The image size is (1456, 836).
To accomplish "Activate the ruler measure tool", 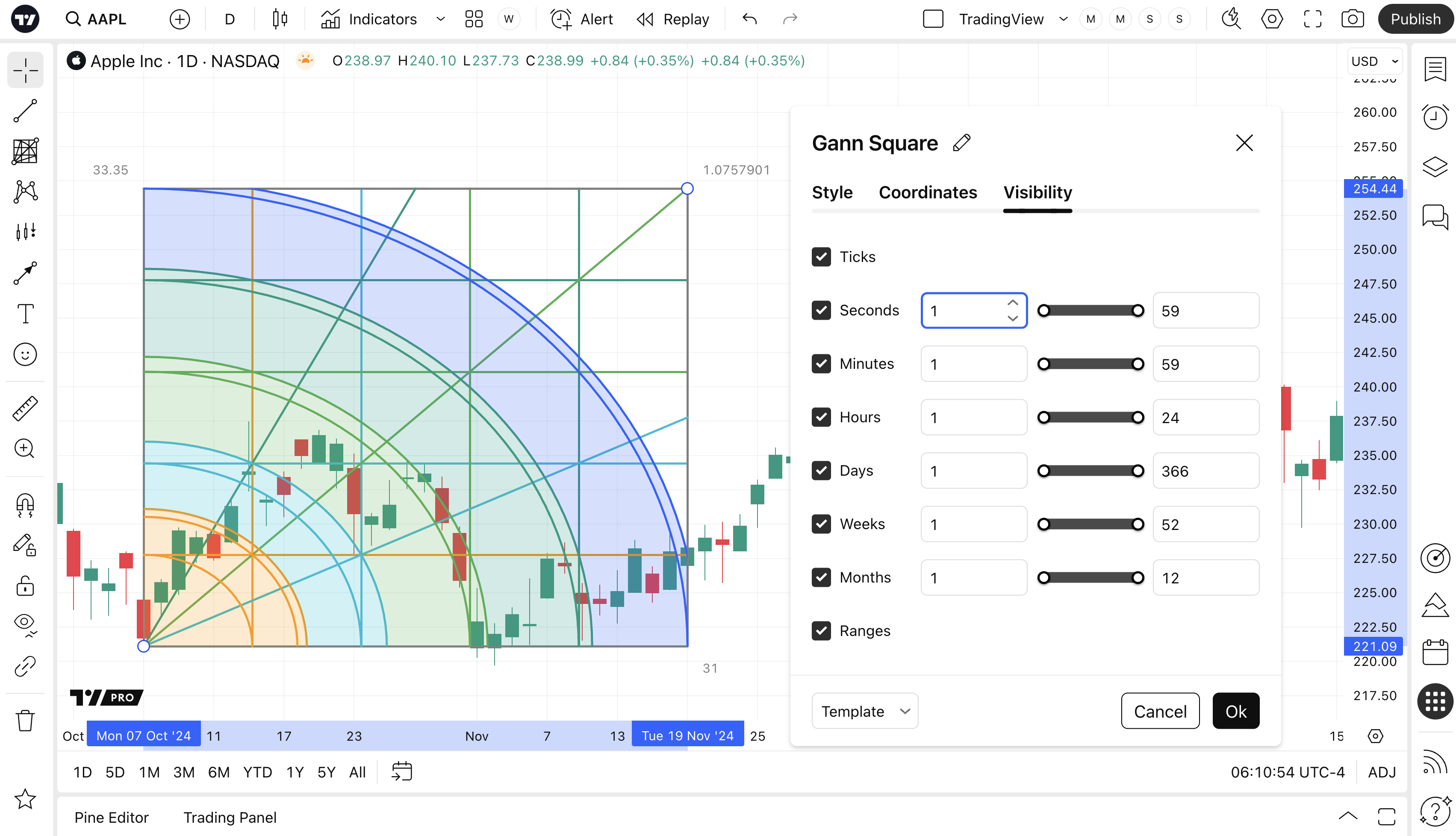I will point(25,408).
